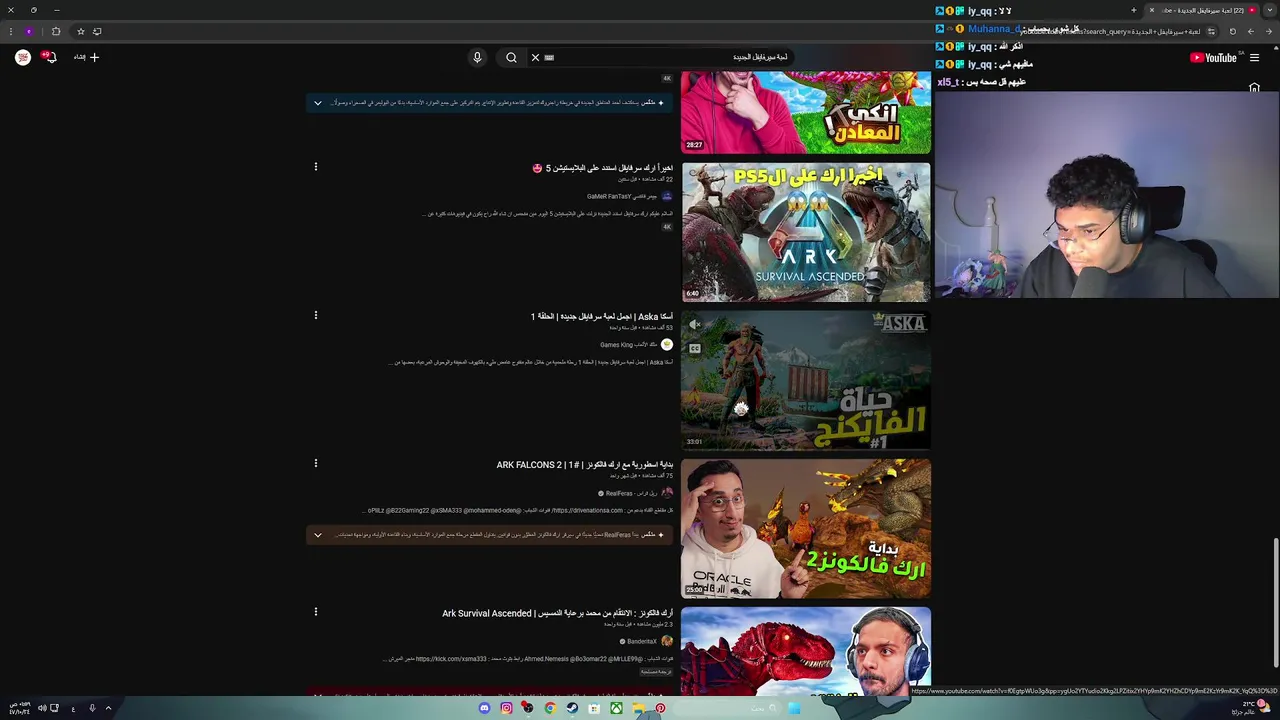This screenshot has width=1280, height=720.
Task: Expand the summary chevron under ARK FALCONS 2
Action: point(318,535)
